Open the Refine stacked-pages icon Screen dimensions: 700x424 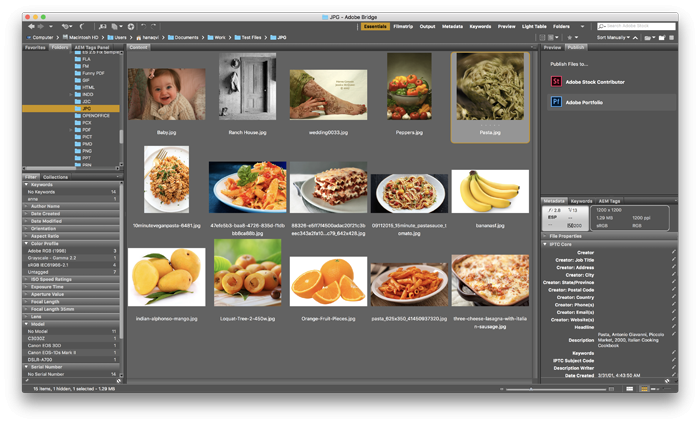(114, 27)
